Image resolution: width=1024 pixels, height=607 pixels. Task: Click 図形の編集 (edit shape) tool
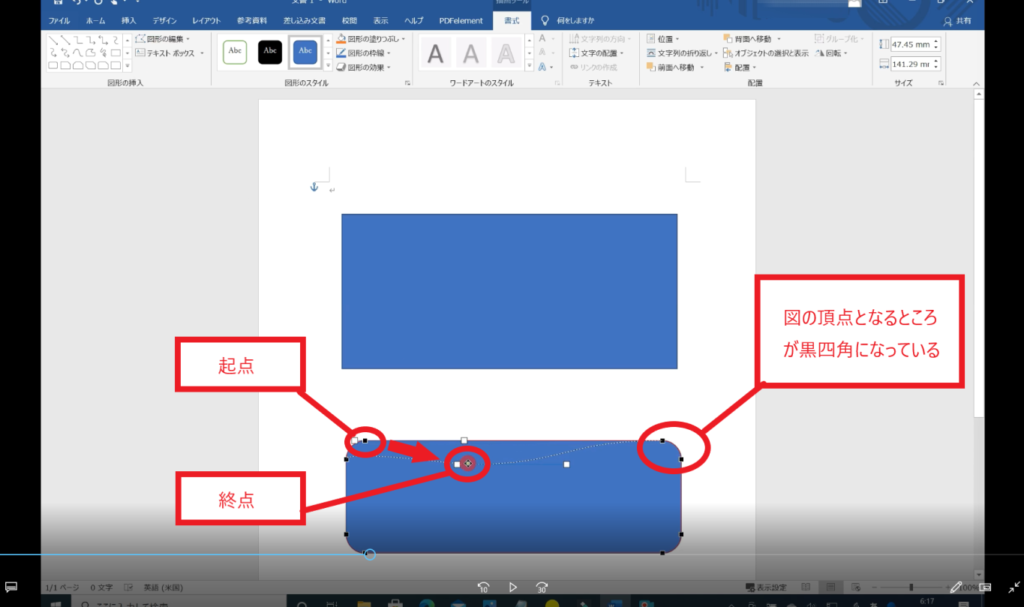pos(165,39)
